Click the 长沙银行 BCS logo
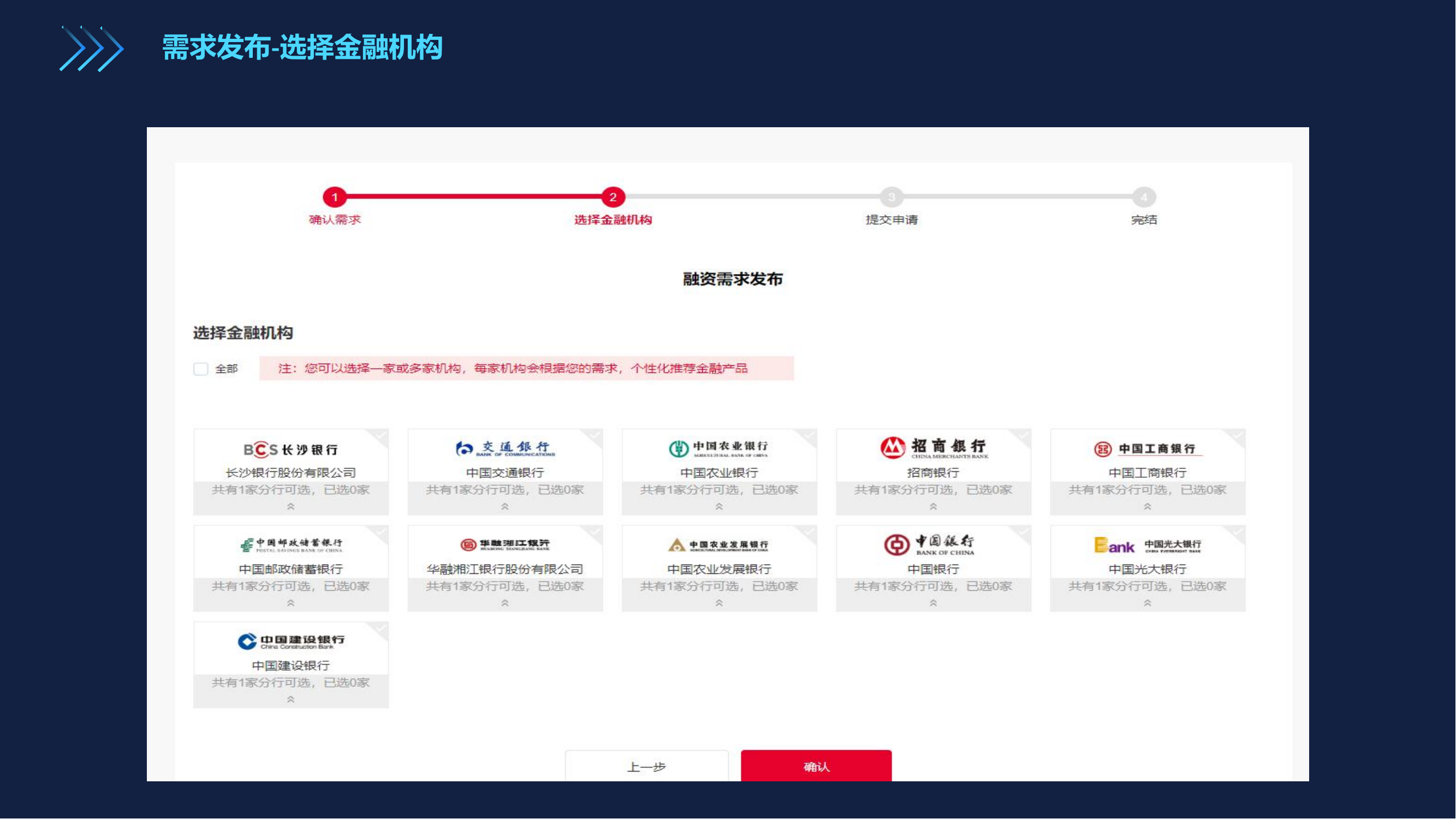Screen dimensions: 1456x819 pos(290,449)
